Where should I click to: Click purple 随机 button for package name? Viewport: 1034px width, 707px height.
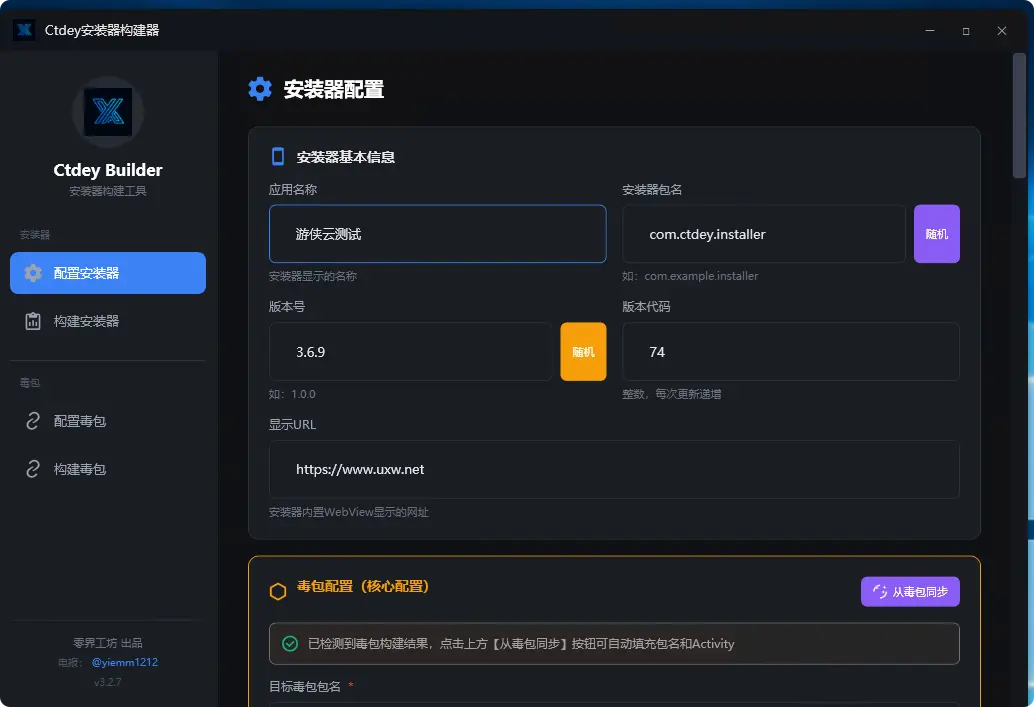tap(936, 233)
